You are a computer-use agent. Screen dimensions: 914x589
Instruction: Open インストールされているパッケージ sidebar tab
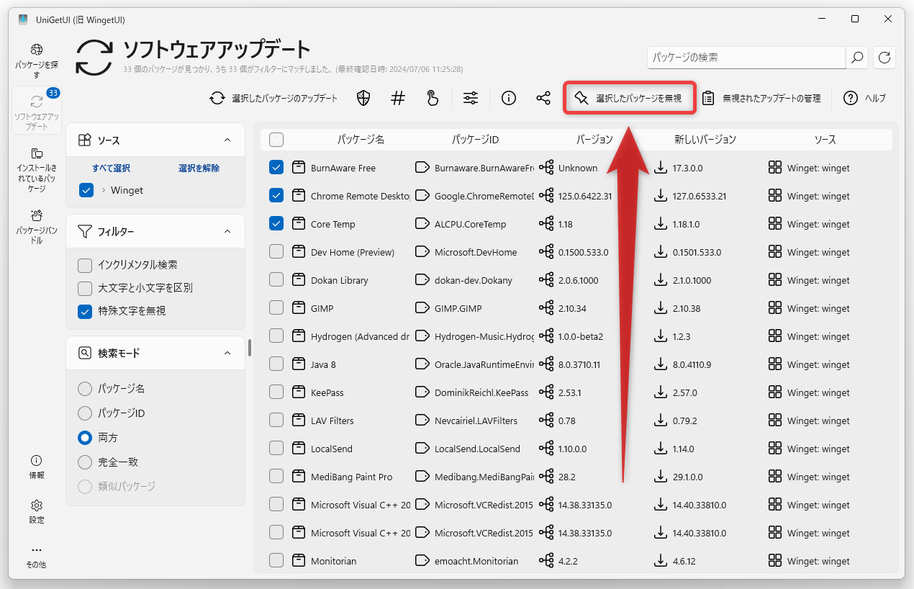(x=36, y=169)
